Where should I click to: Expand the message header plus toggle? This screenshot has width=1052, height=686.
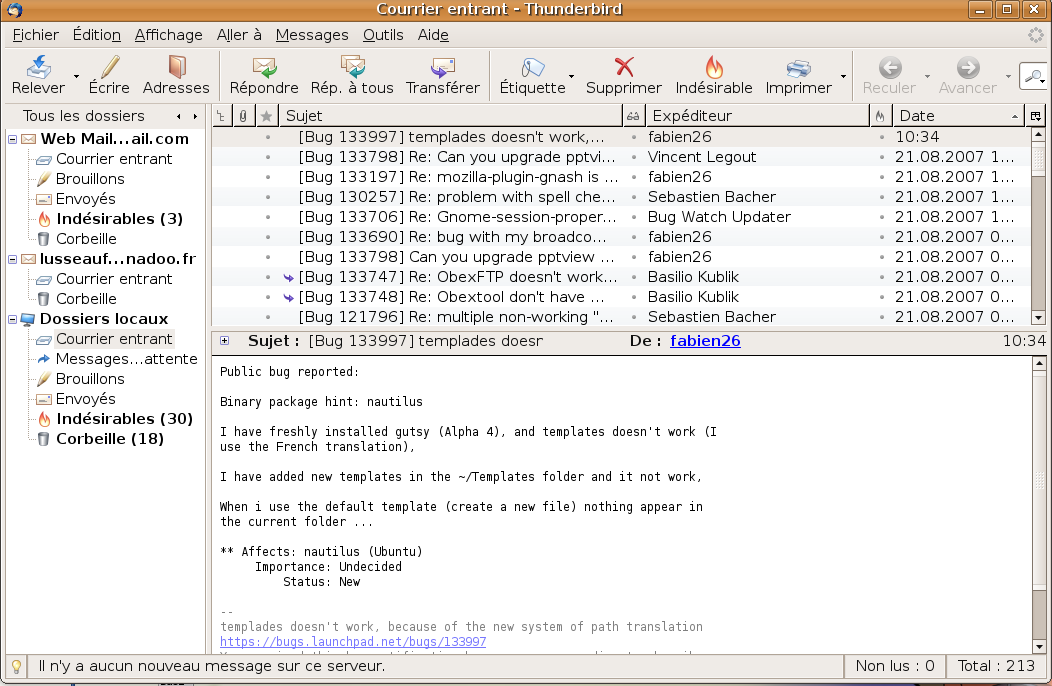(x=224, y=341)
